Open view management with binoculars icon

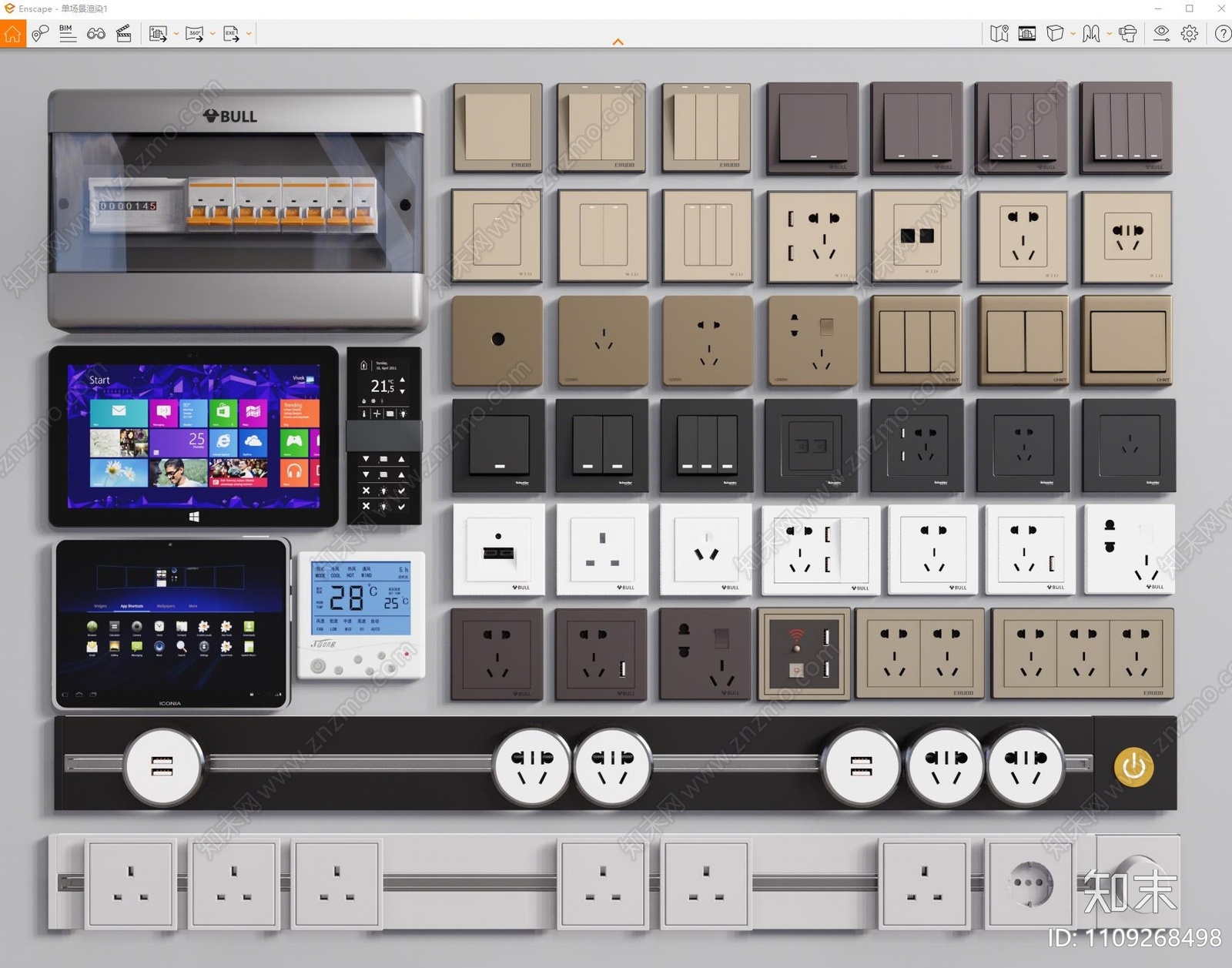(x=96, y=34)
